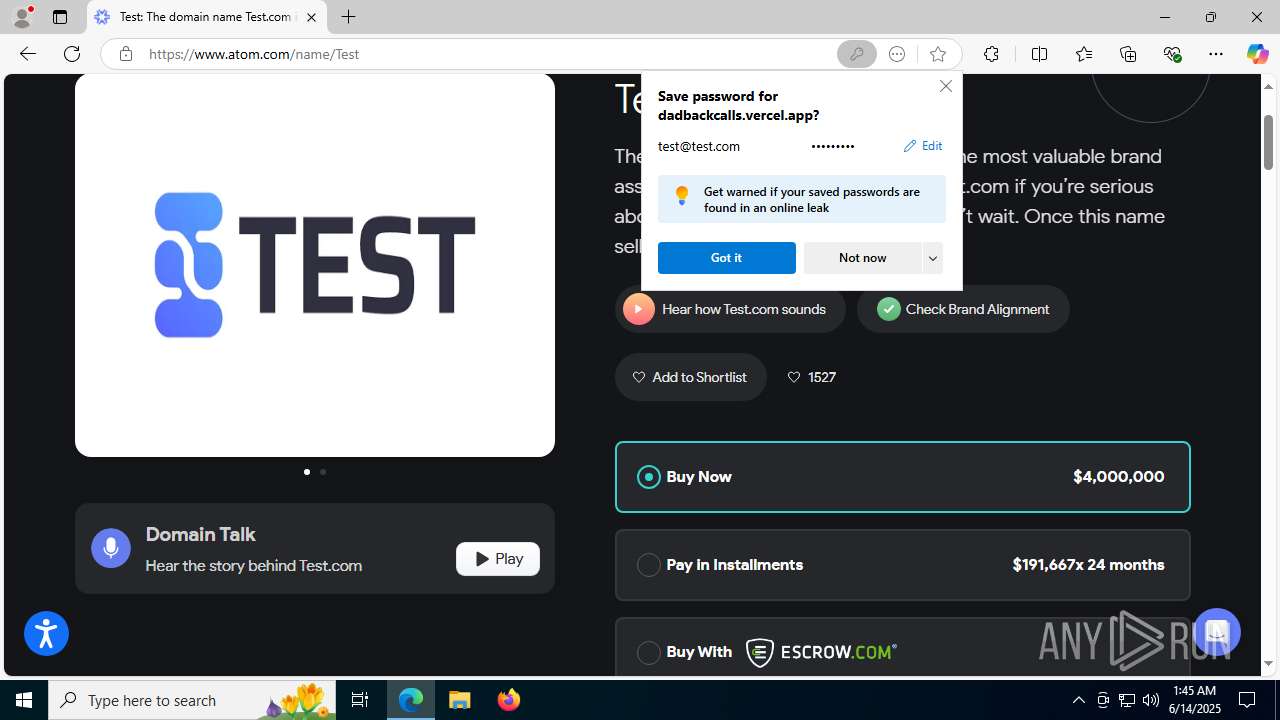The image size is (1280, 720).
Task: Switch to first carousel dot
Action: 306,472
